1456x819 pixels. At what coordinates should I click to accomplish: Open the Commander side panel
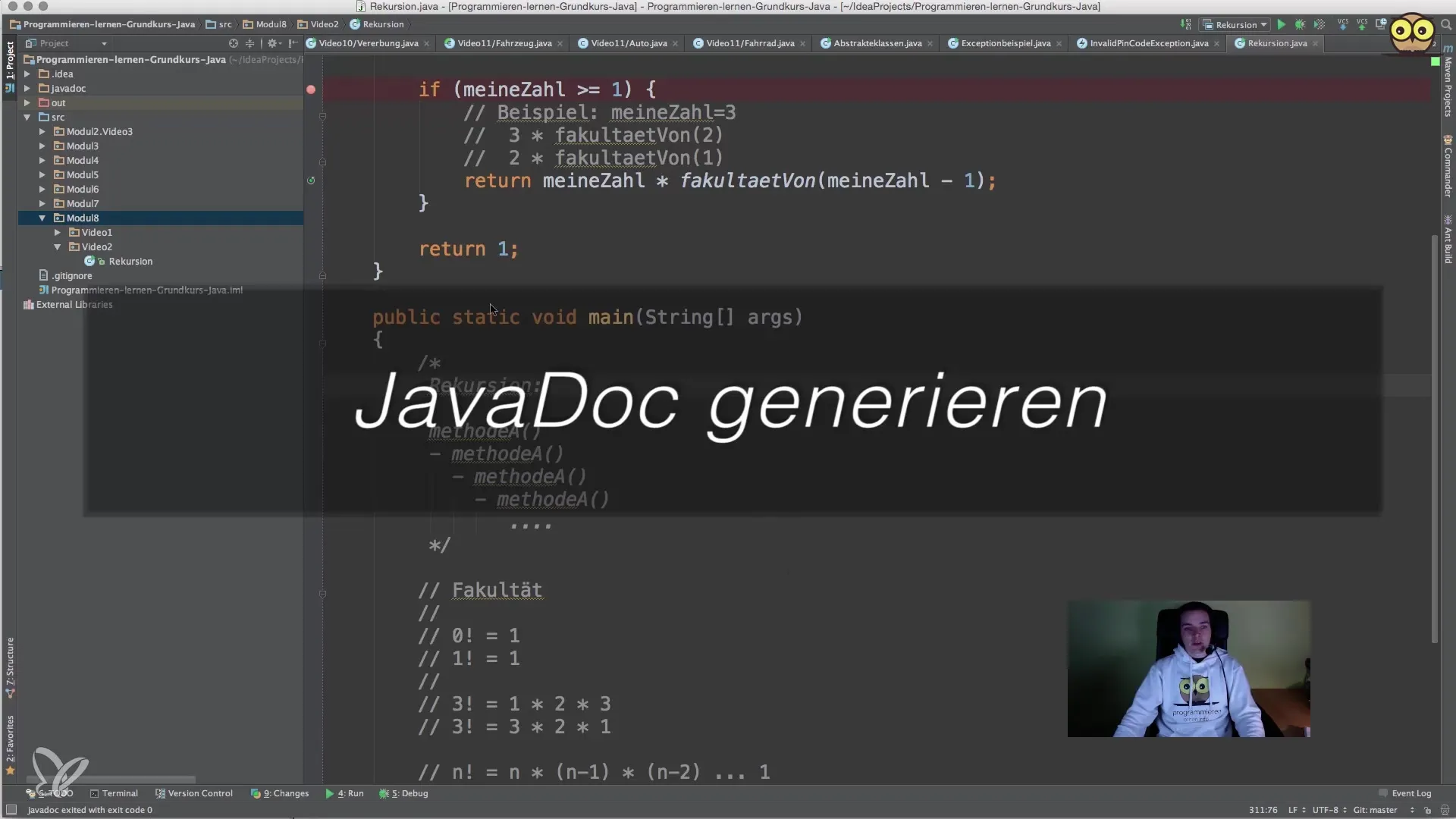[x=1448, y=167]
